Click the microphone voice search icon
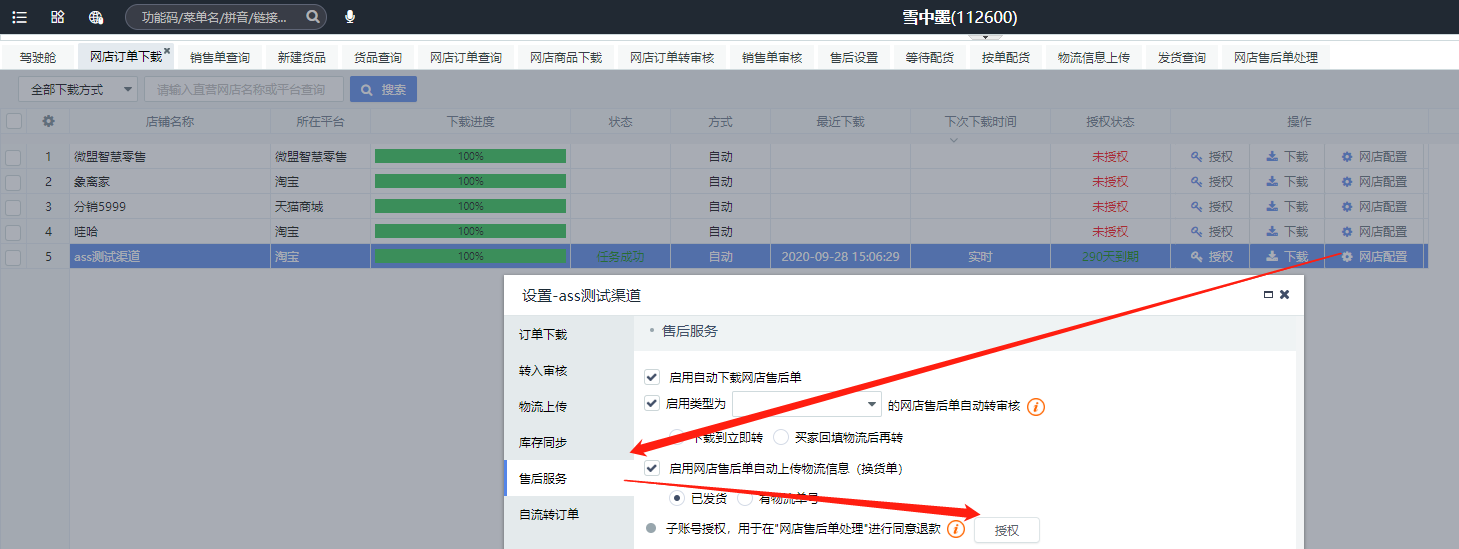1459x549 pixels. click(350, 17)
